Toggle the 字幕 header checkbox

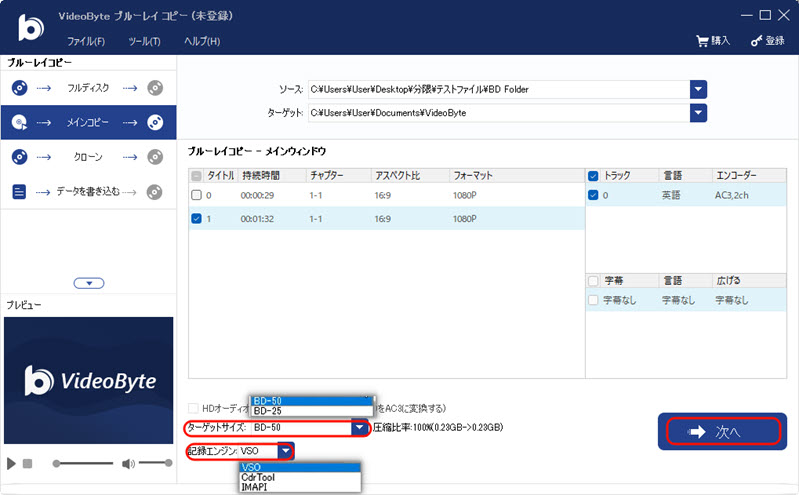coord(593,281)
